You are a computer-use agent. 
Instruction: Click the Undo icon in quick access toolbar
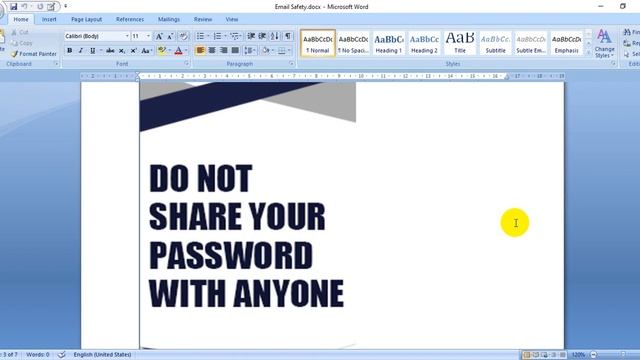[24, 7]
